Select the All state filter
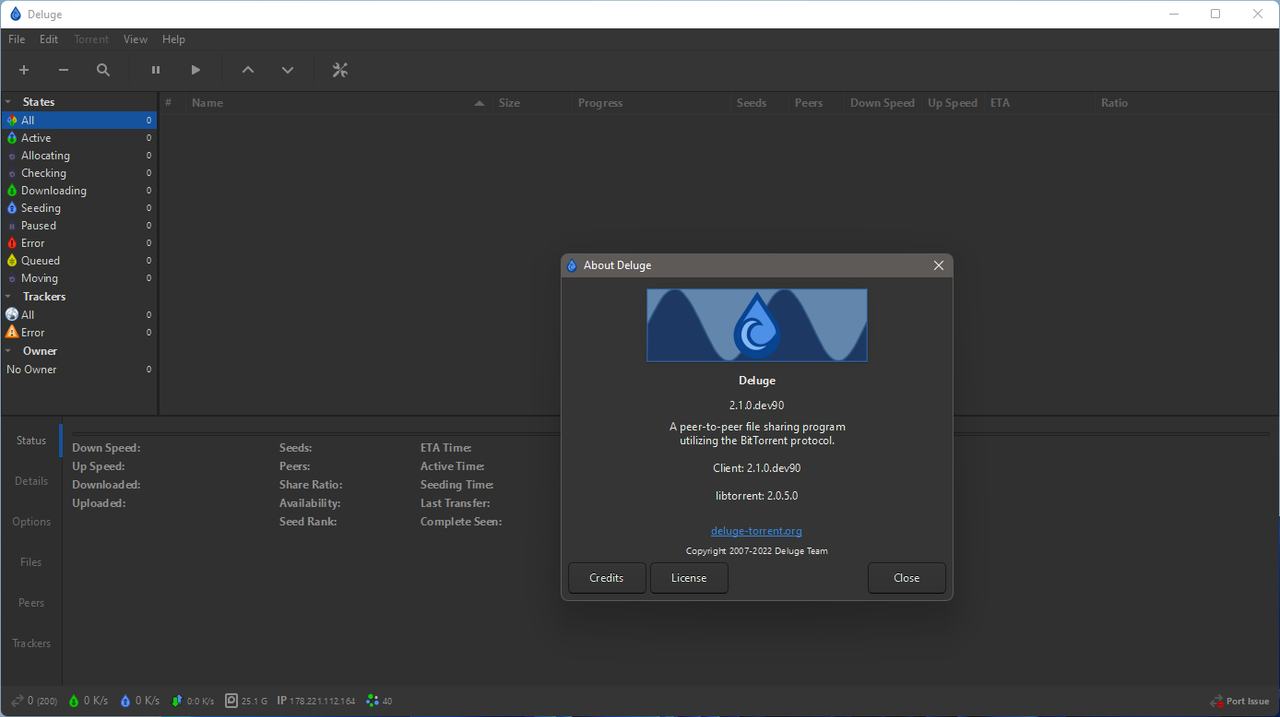Screen dimensions: 1280x717 click(x=79, y=120)
